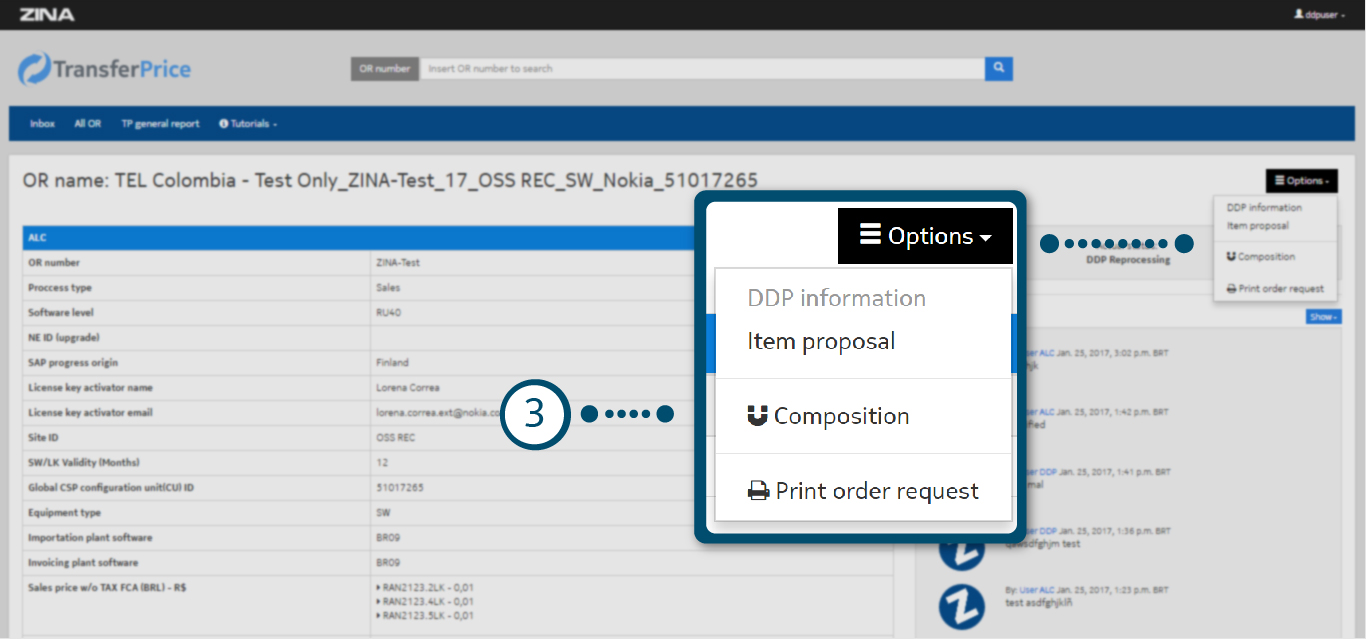Image resolution: width=1366 pixels, height=639 pixels.
Task: Open the All OR tab
Action: pos(87,124)
